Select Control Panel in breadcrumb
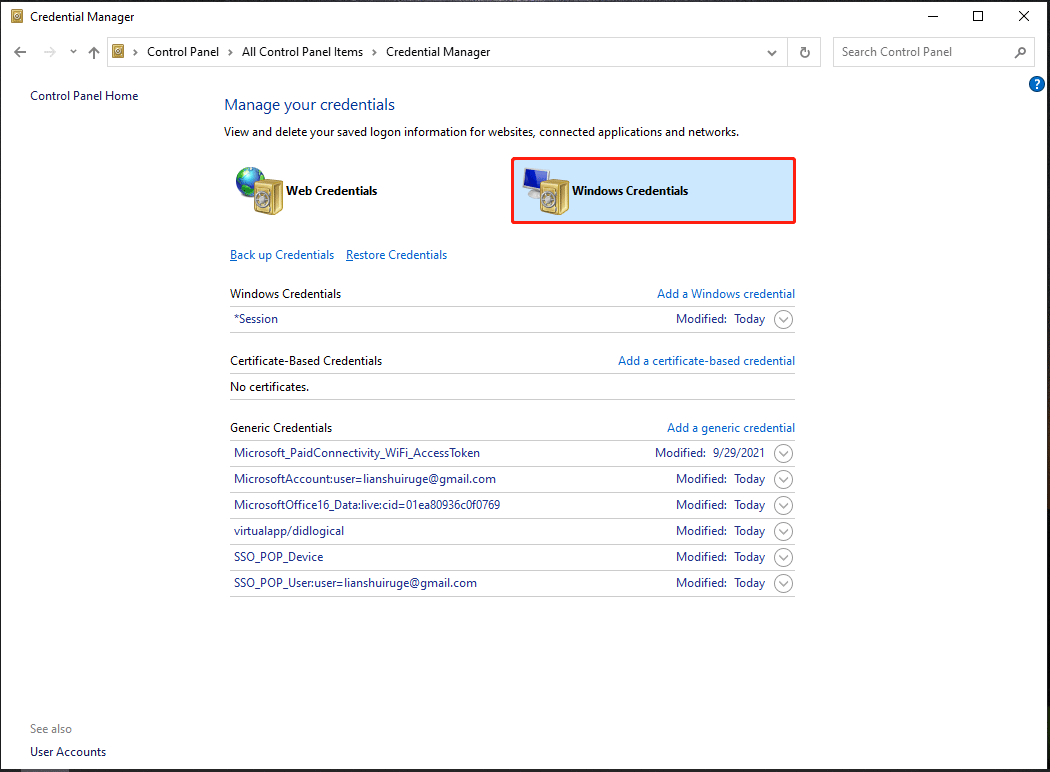Viewport: 1050px width, 772px height. [x=183, y=52]
